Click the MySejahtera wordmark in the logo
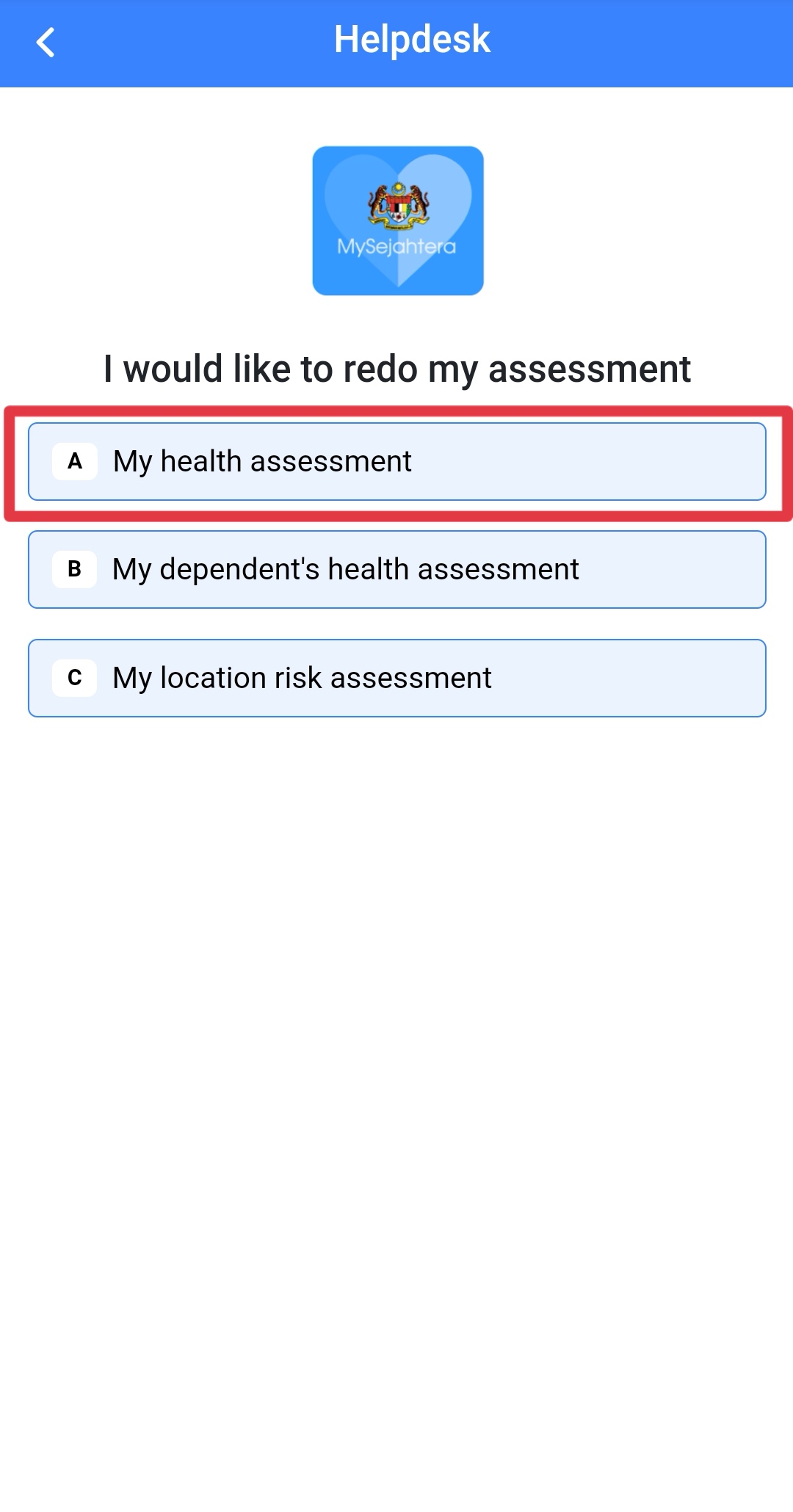Screen dimensions: 793x1512 click(x=396, y=247)
